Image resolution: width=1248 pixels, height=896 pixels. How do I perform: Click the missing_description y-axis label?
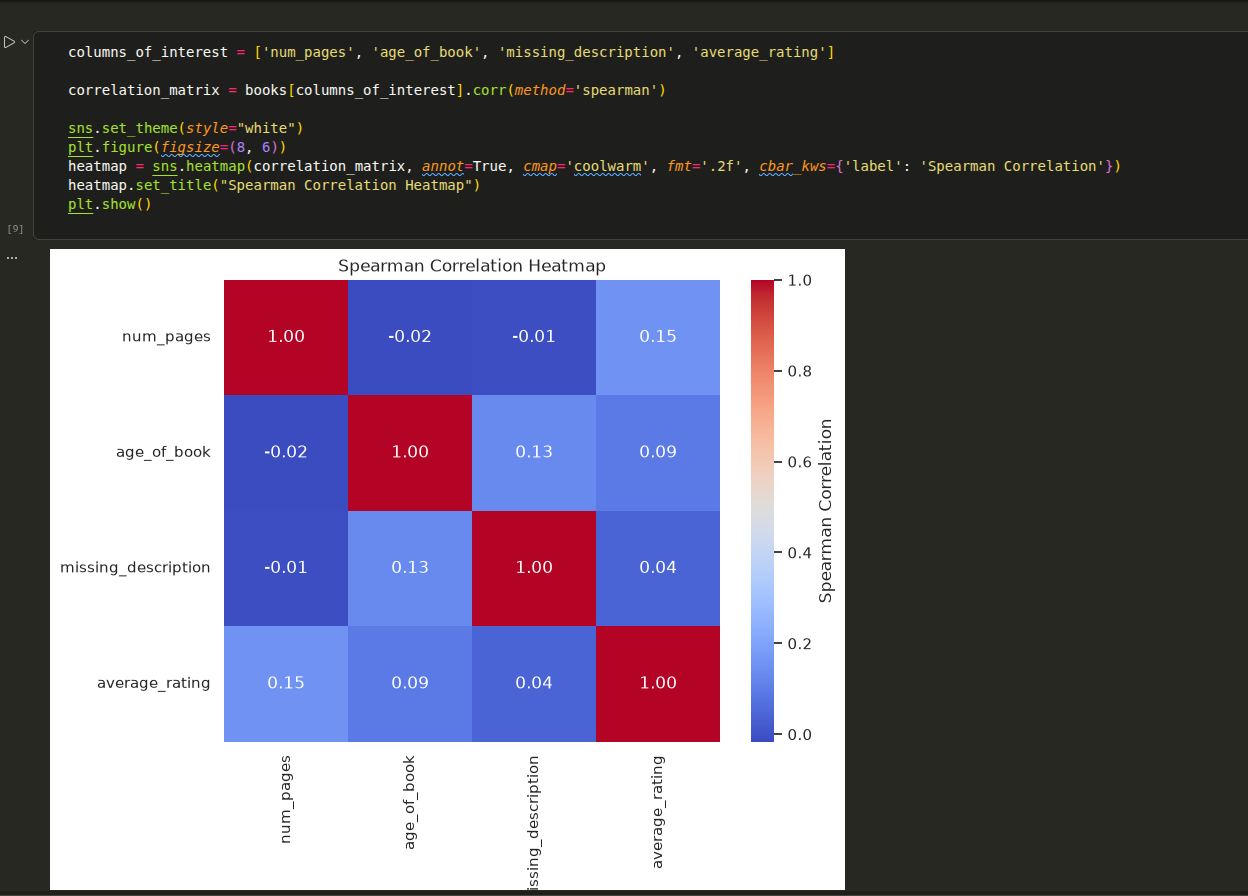(x=135, y=568)
